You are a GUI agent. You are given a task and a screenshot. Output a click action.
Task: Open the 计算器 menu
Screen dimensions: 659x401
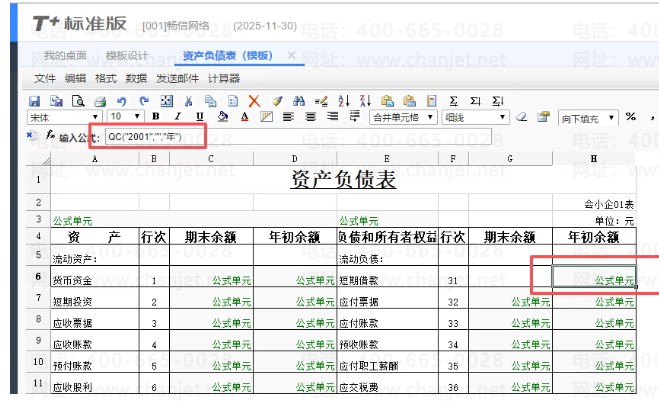[x=224, y=79]
